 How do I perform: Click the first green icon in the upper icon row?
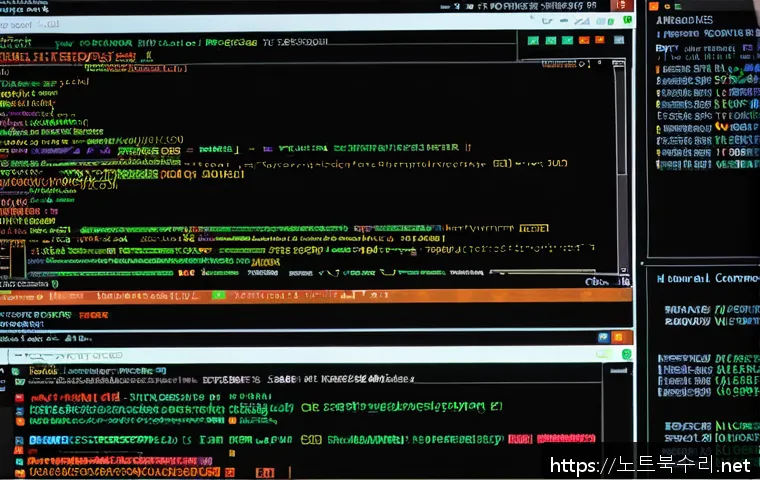tap(533, 41)
